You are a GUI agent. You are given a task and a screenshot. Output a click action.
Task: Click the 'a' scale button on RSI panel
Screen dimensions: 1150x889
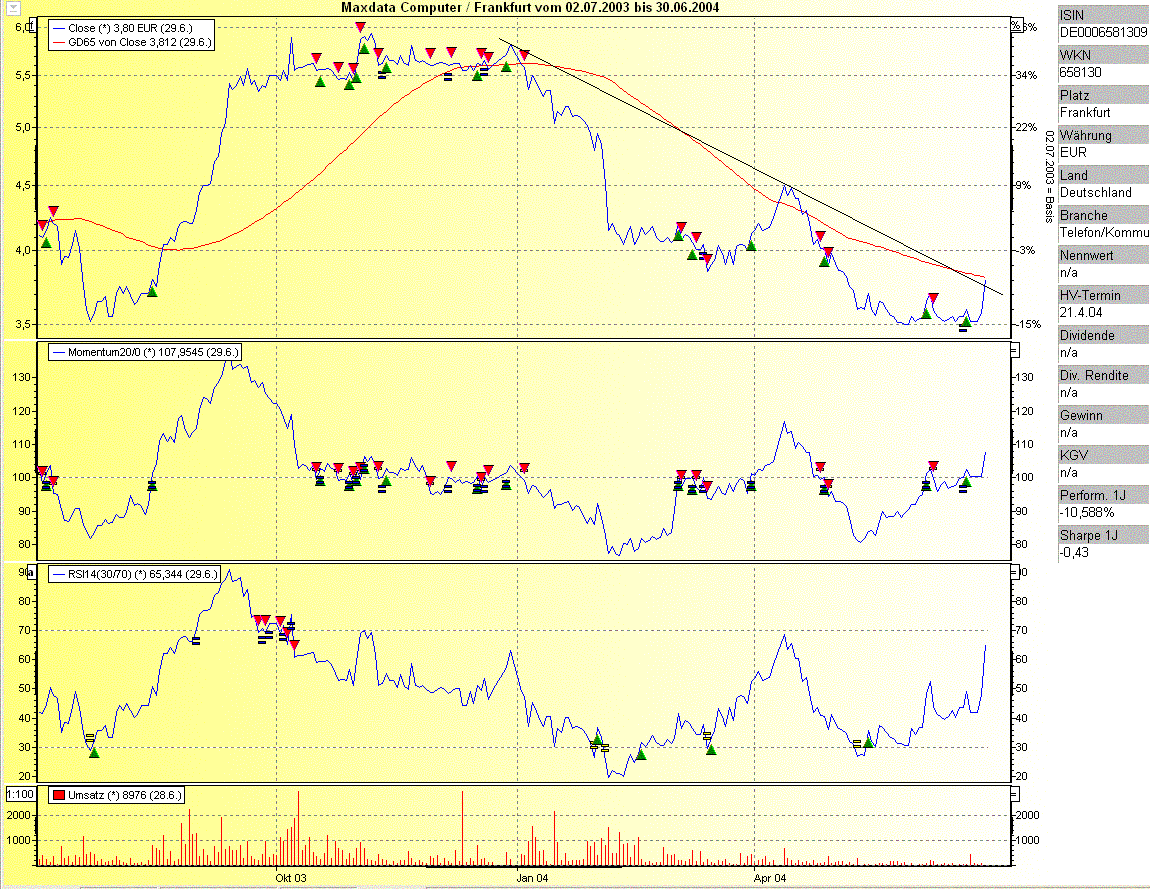[x=30, y=572]
